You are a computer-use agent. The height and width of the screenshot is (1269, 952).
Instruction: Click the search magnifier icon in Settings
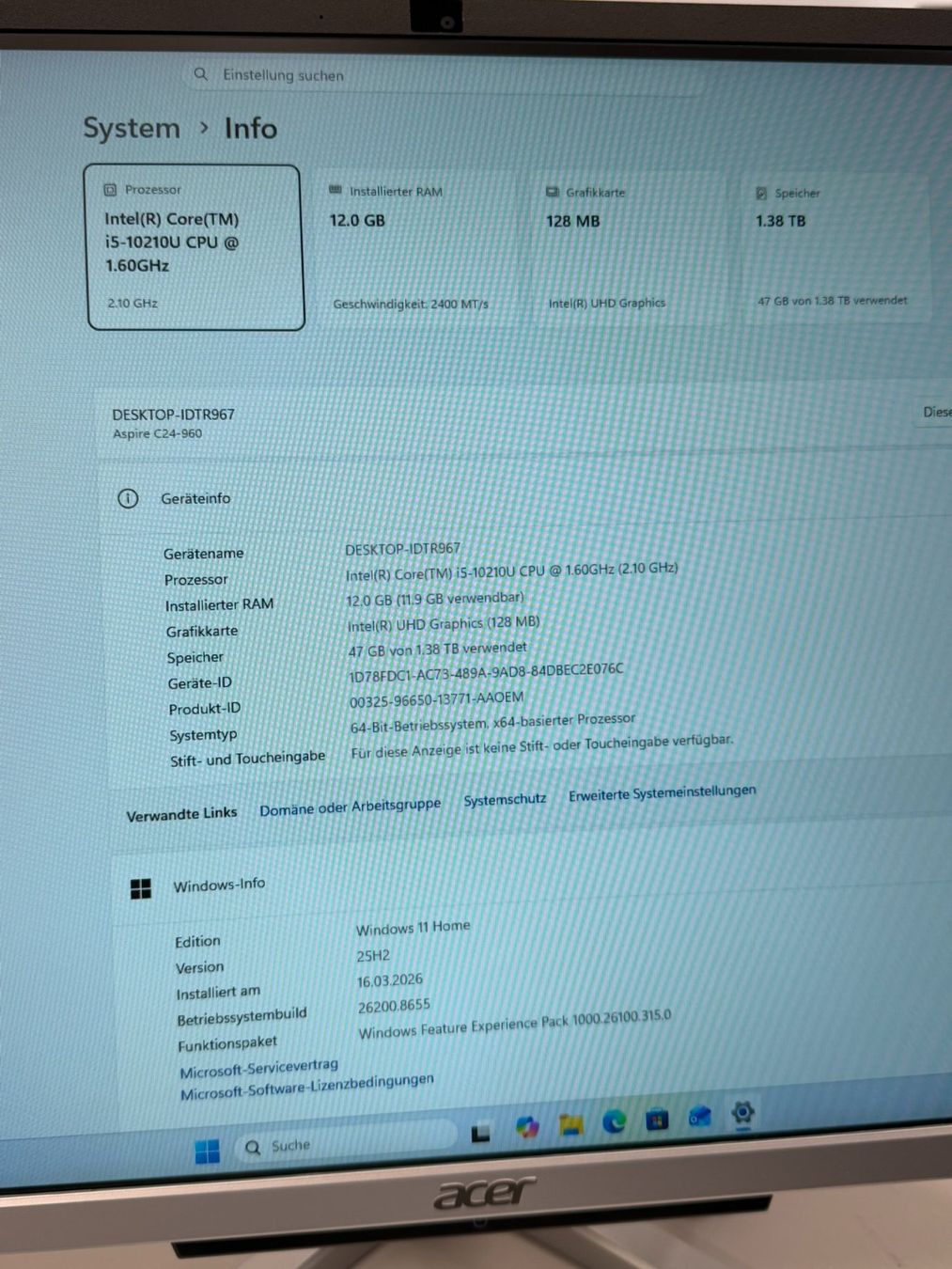tap(200, 73)
